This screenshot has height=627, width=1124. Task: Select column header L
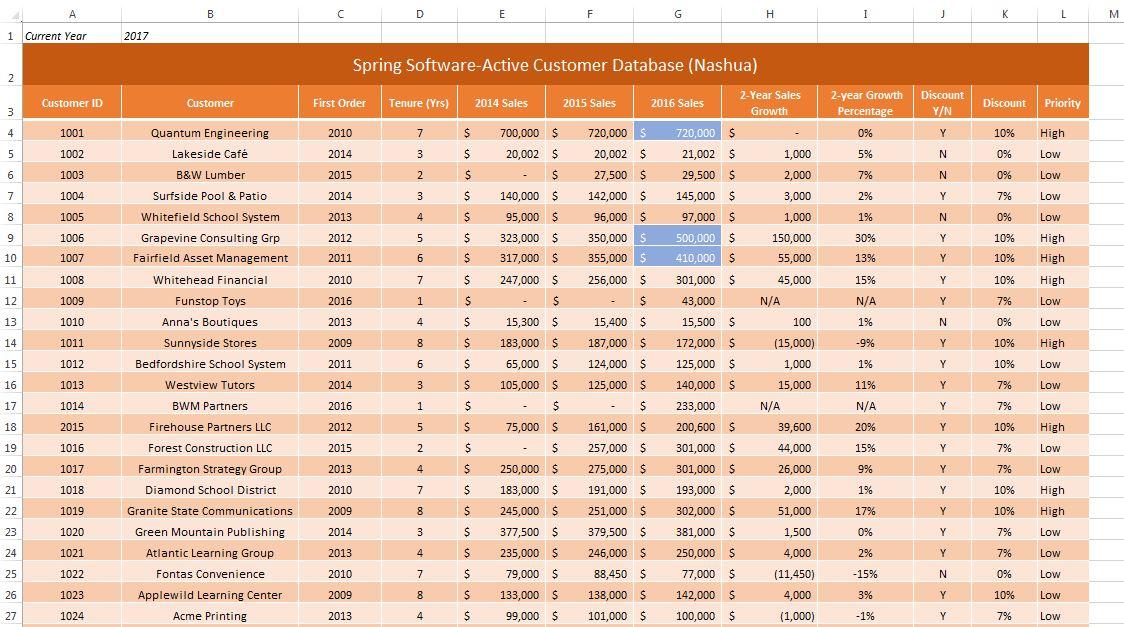pyautogui.click(x=1062, y=14)
